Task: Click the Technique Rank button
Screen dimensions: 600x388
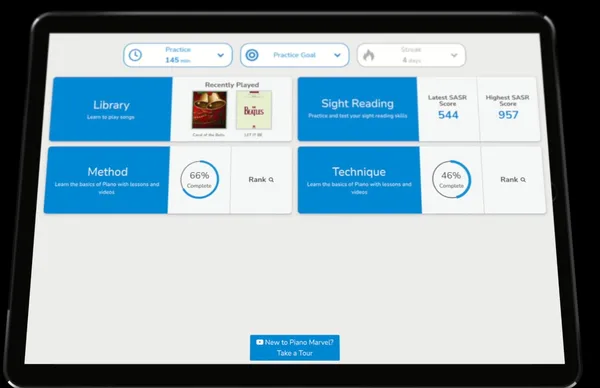Action: pos(513,180)
